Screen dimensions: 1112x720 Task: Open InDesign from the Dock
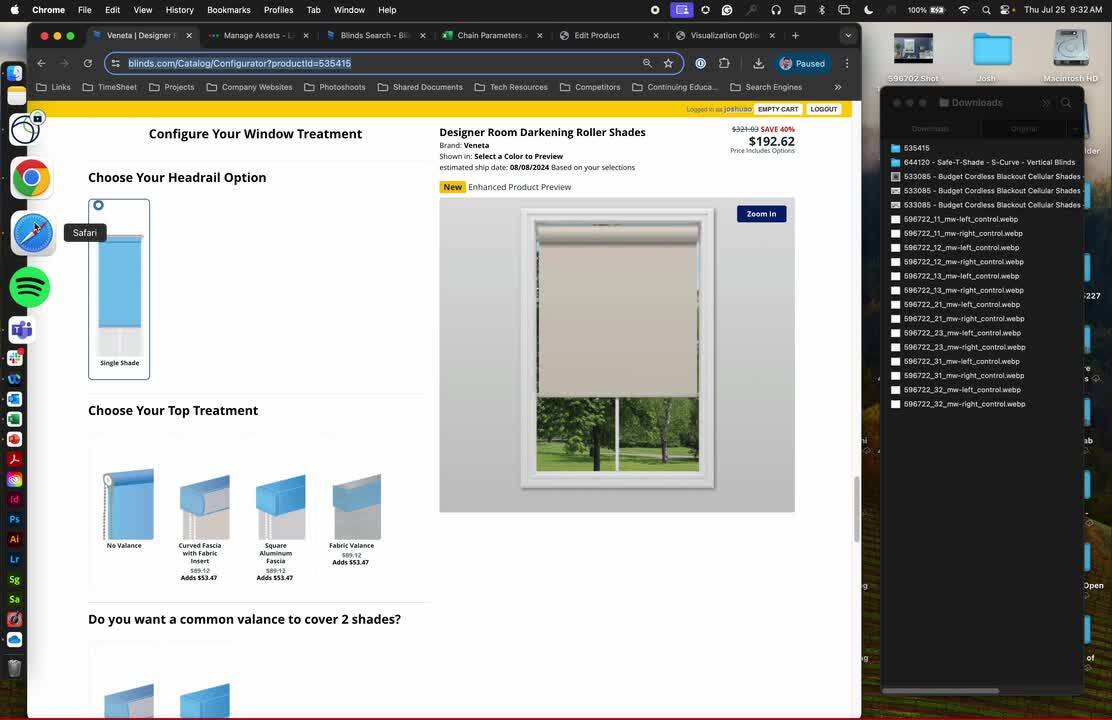[x=14, y=499]
